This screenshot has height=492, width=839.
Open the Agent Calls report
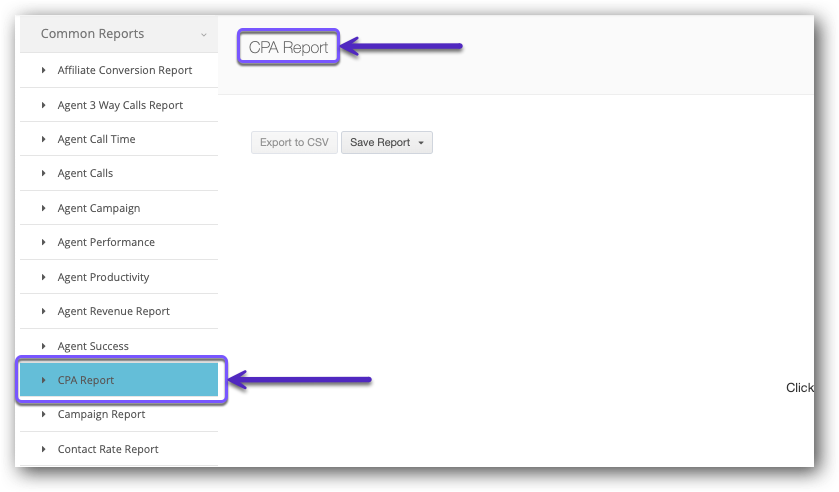[x=85, y=173]
